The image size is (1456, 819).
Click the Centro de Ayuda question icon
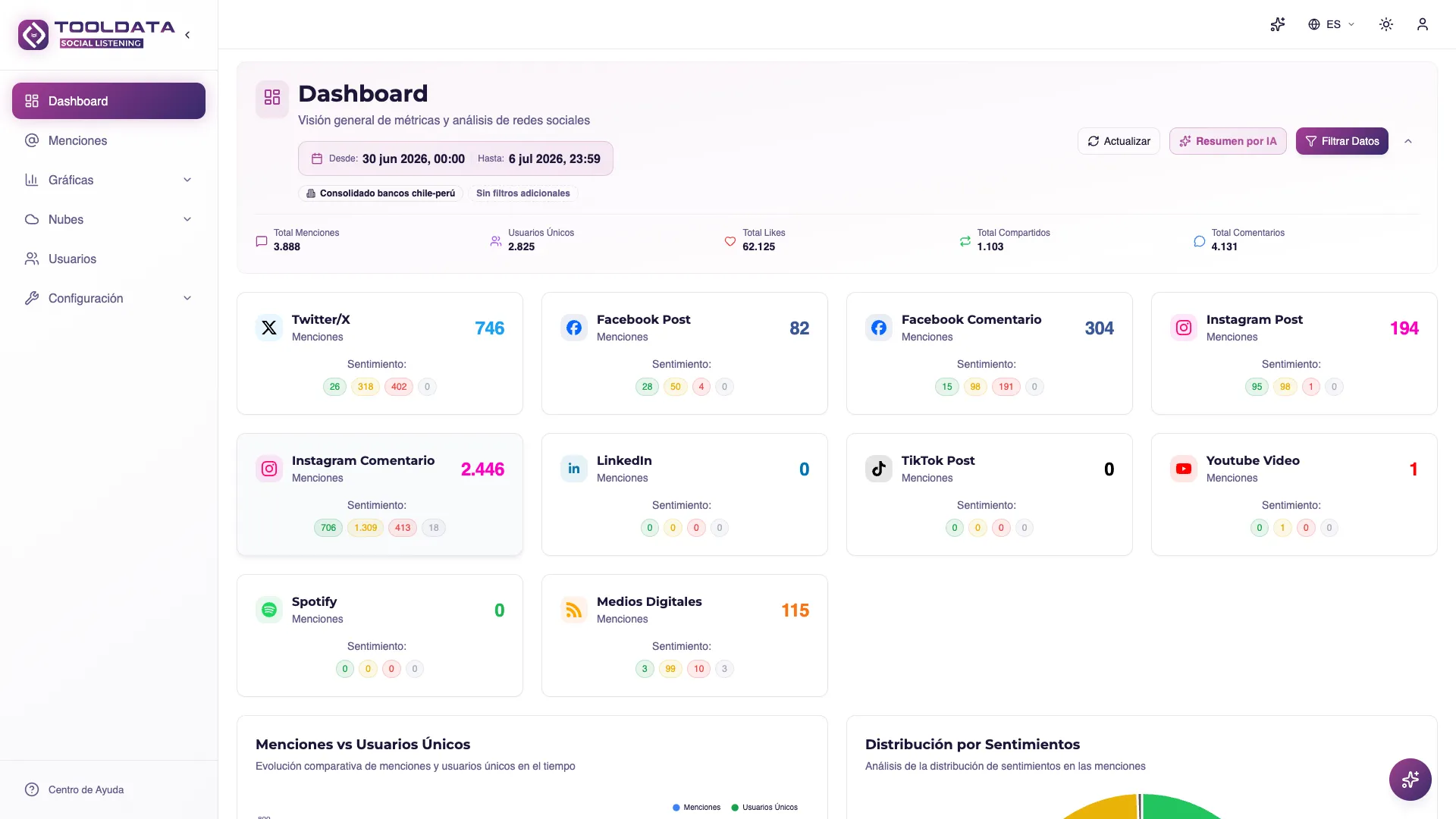click(x=32, y=789)
